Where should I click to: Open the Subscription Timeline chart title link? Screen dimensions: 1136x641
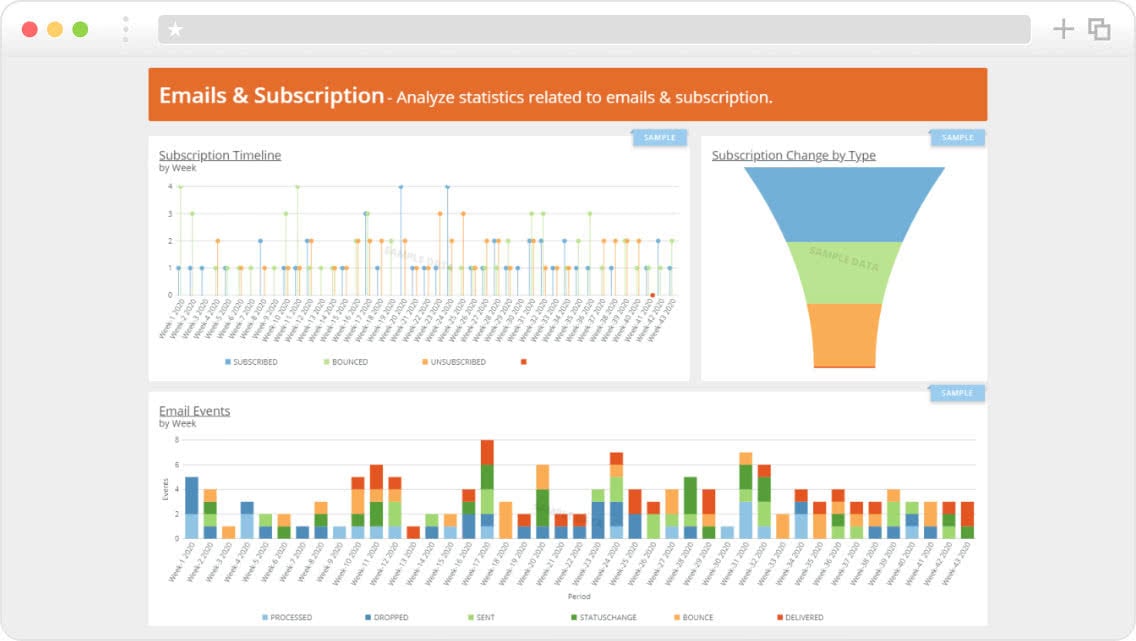click(220, 155)
